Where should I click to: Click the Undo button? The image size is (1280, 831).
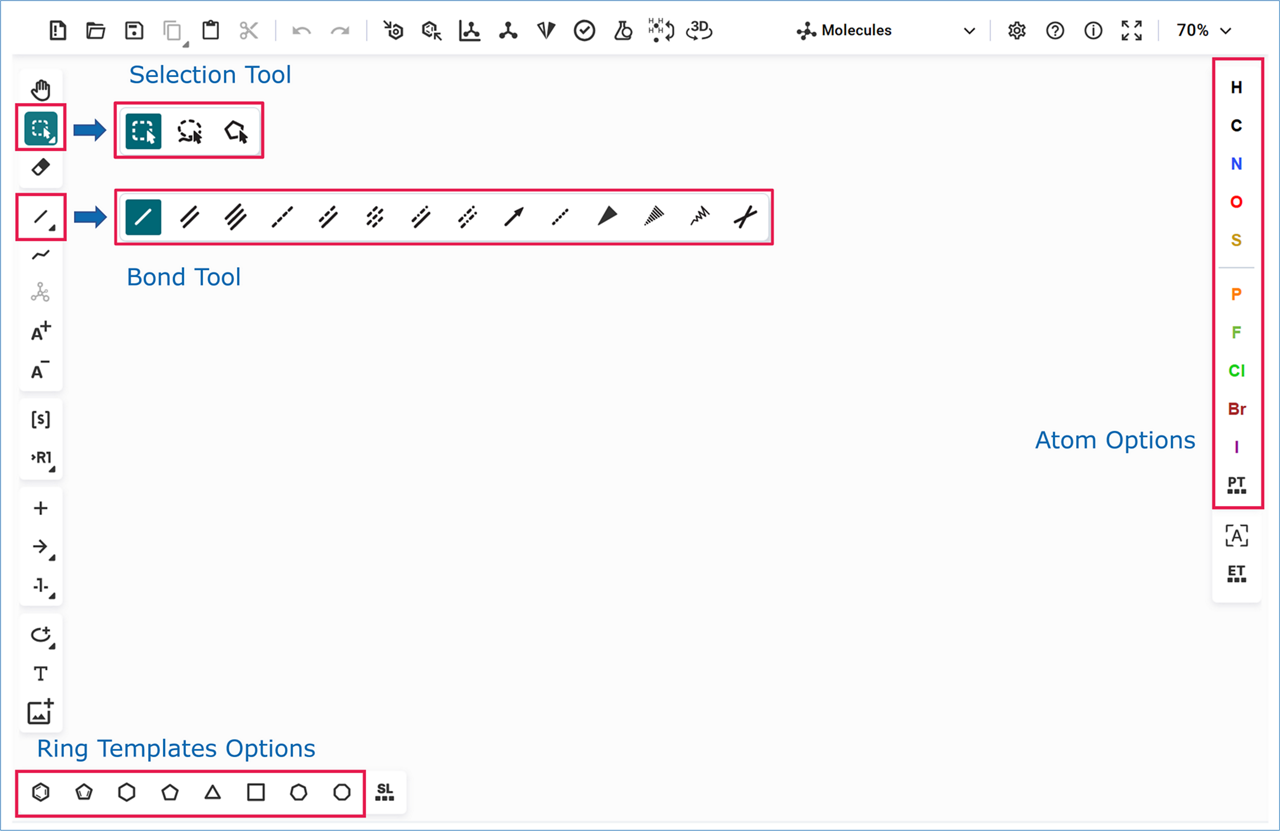coord(301,30)
